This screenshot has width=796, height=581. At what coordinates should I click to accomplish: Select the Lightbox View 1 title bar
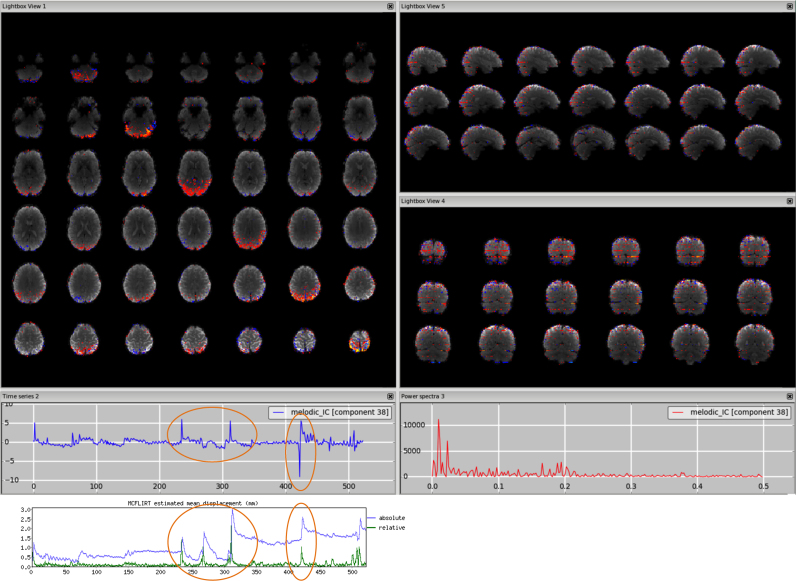(x=150, y=6)
